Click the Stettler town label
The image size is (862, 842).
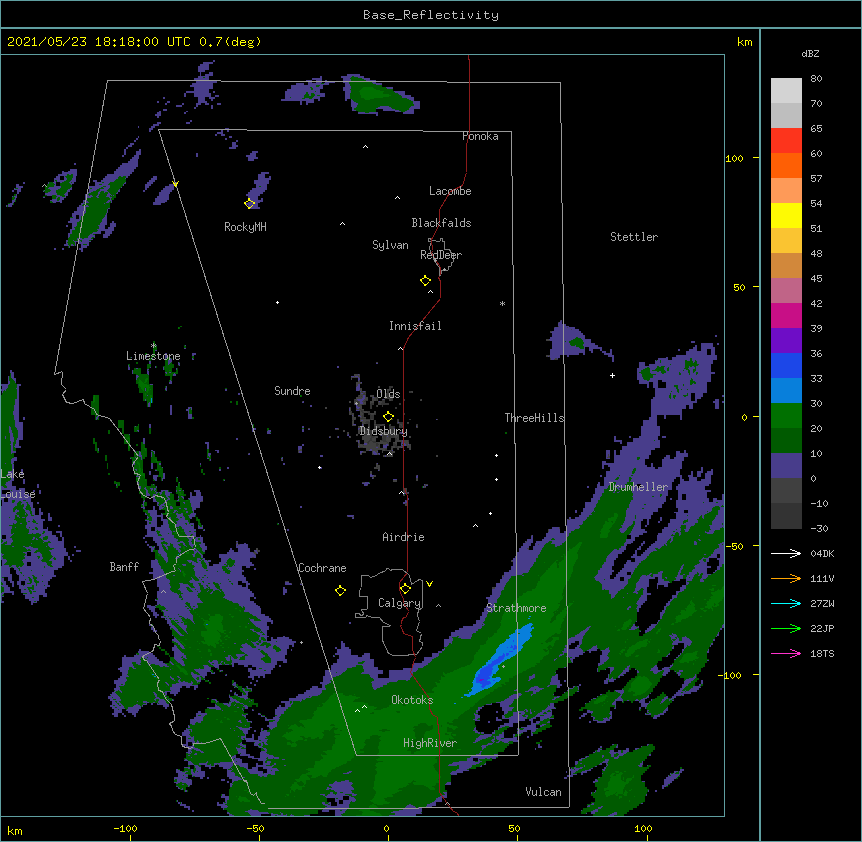pos(634,237)
